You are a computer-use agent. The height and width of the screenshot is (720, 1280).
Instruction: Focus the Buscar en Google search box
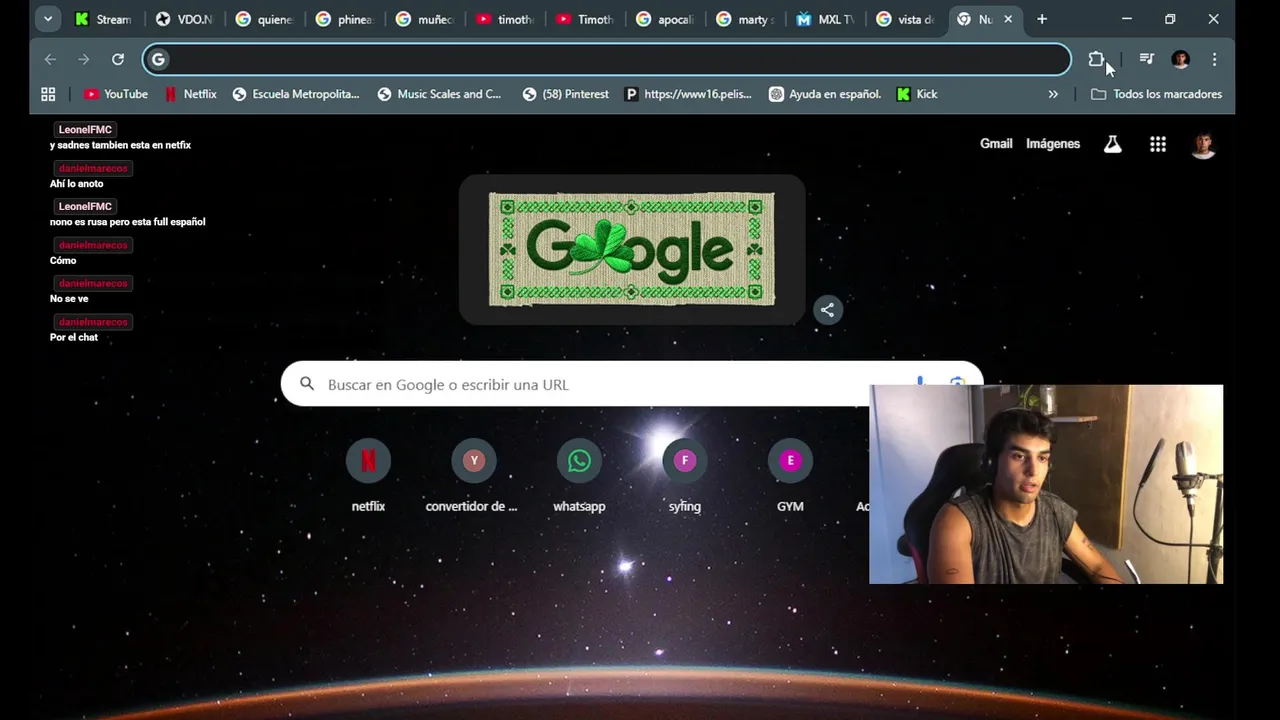[x=631, y=384]
